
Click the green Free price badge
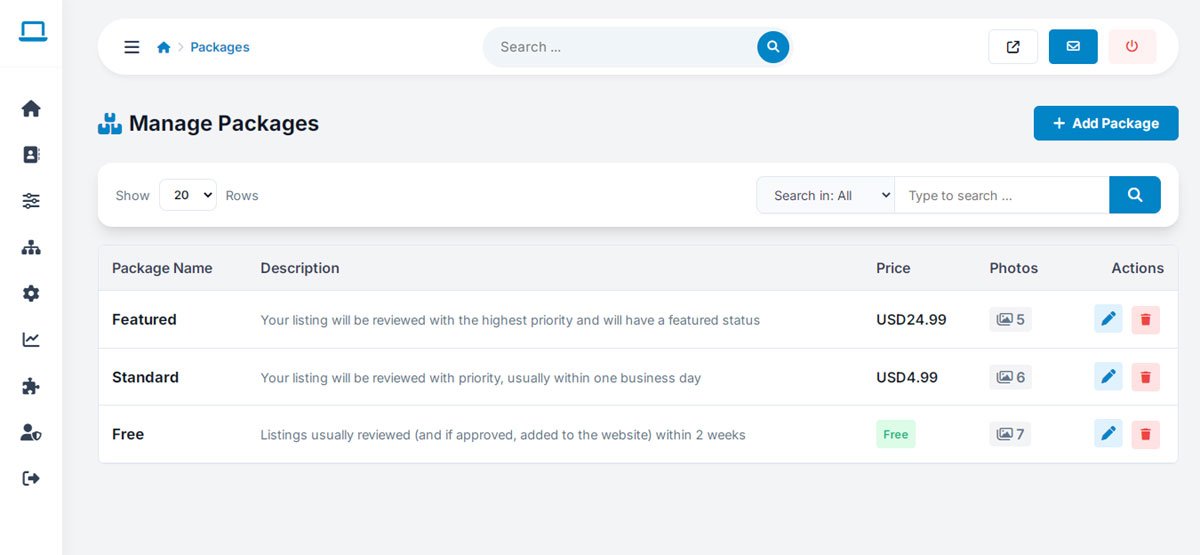point(896,434)
